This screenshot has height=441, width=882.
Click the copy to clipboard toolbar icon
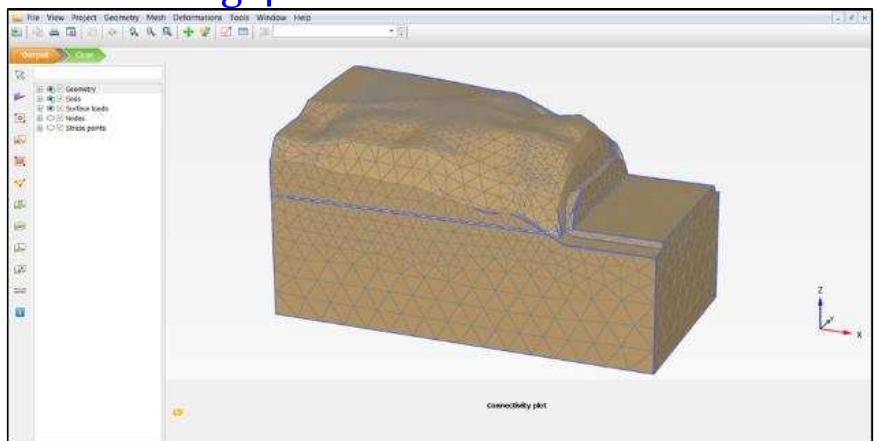pyautogui.click(x=38, y=33)
